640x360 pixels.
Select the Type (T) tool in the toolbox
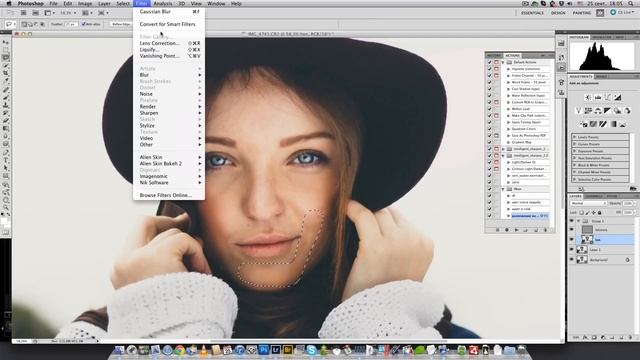(x=6, y=160)
